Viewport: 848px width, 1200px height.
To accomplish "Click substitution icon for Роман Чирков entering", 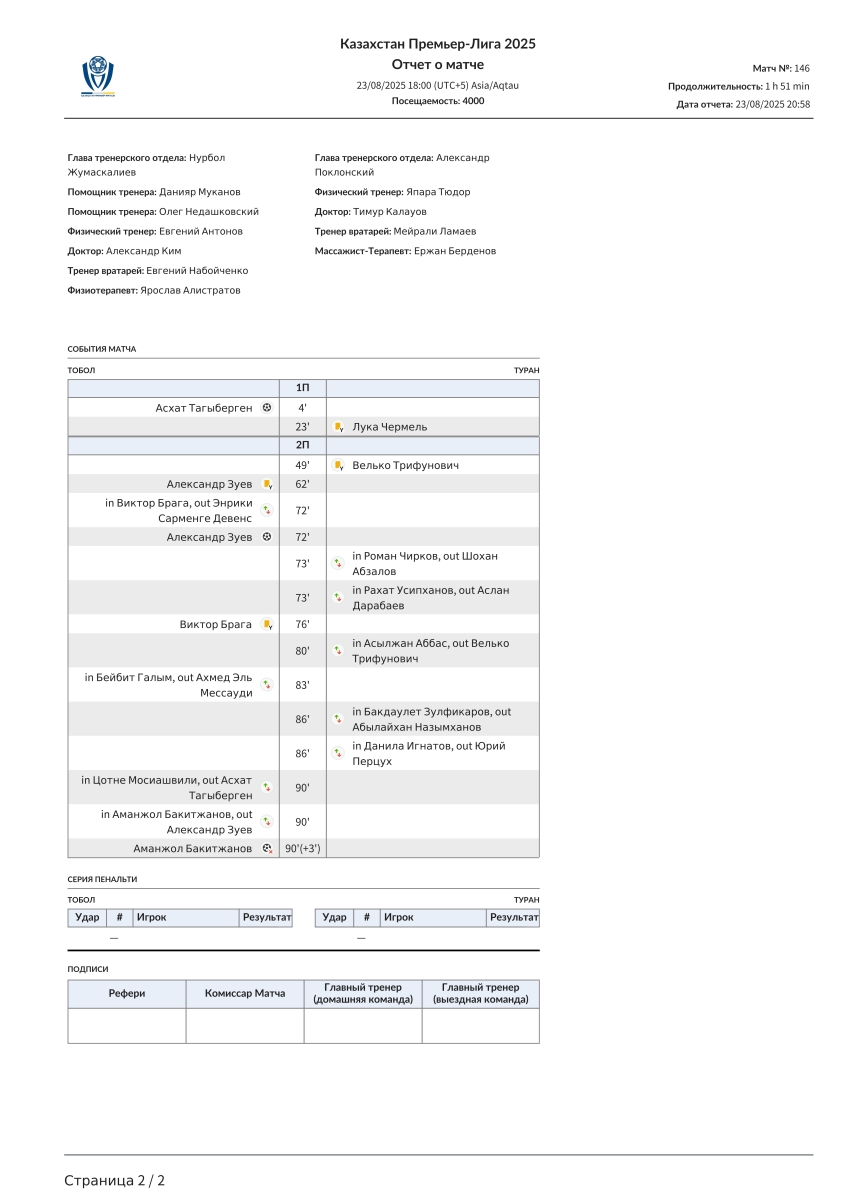I will coord(339,563).
